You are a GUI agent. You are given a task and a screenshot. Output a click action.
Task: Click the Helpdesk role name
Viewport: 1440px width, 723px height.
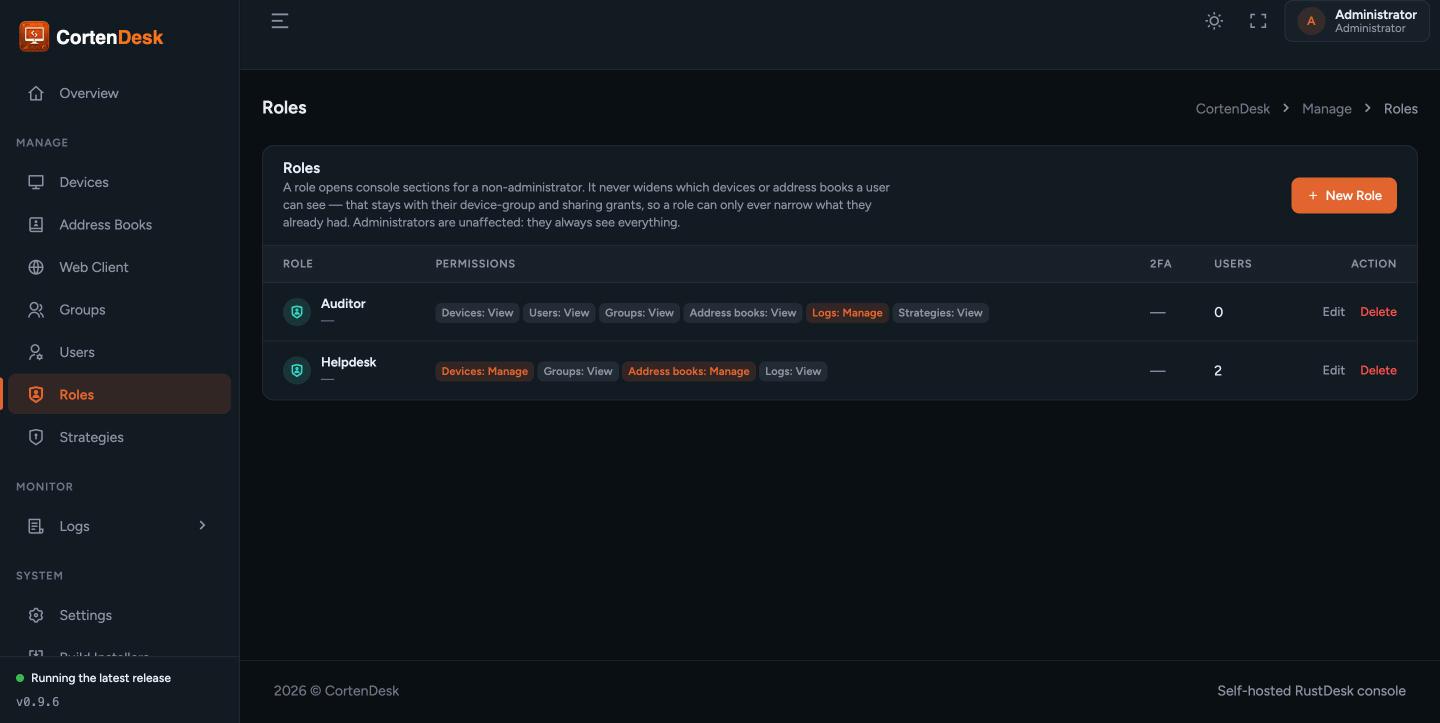[348, 362]
